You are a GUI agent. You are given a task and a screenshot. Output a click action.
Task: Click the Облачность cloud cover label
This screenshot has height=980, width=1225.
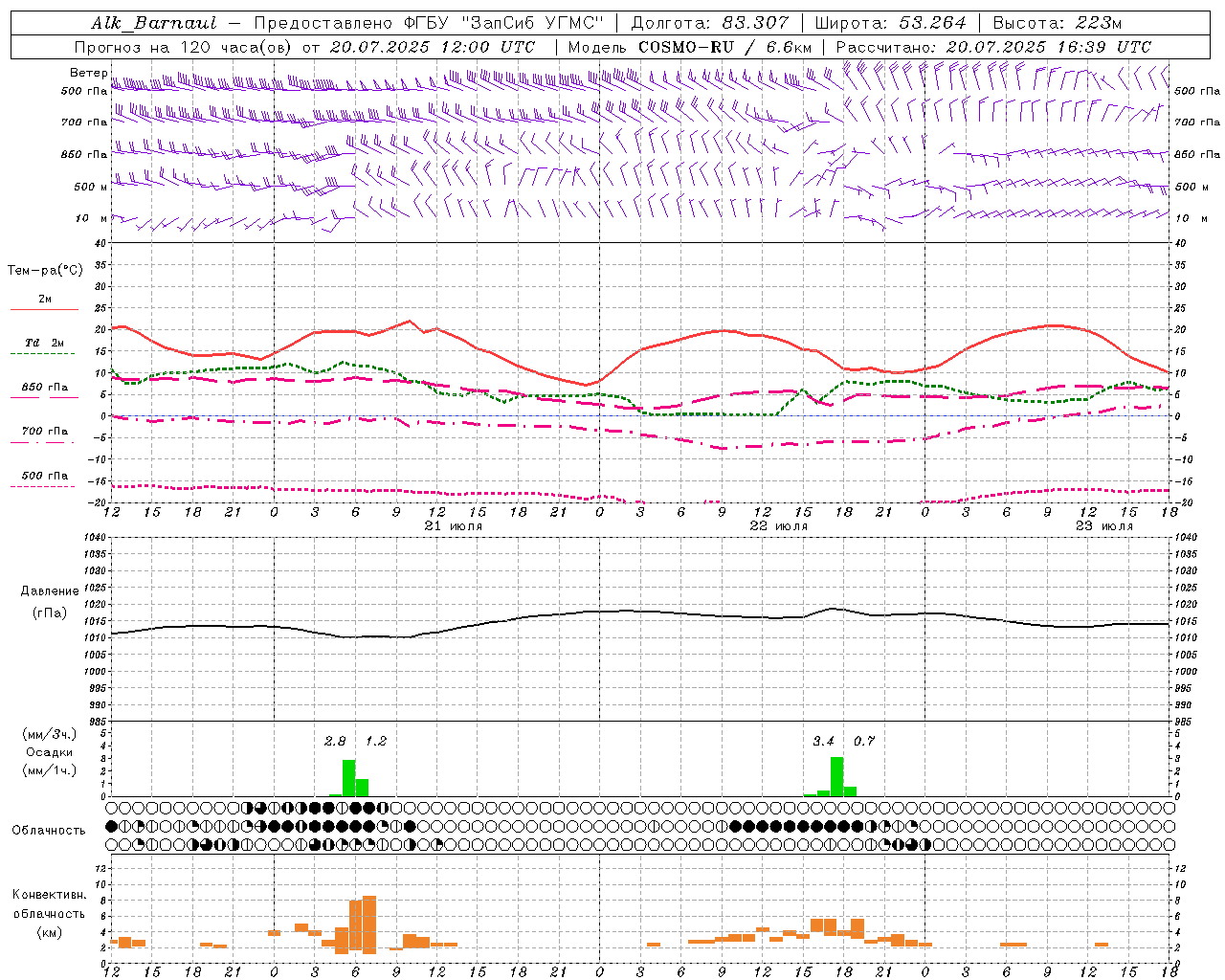click(49, 831)
